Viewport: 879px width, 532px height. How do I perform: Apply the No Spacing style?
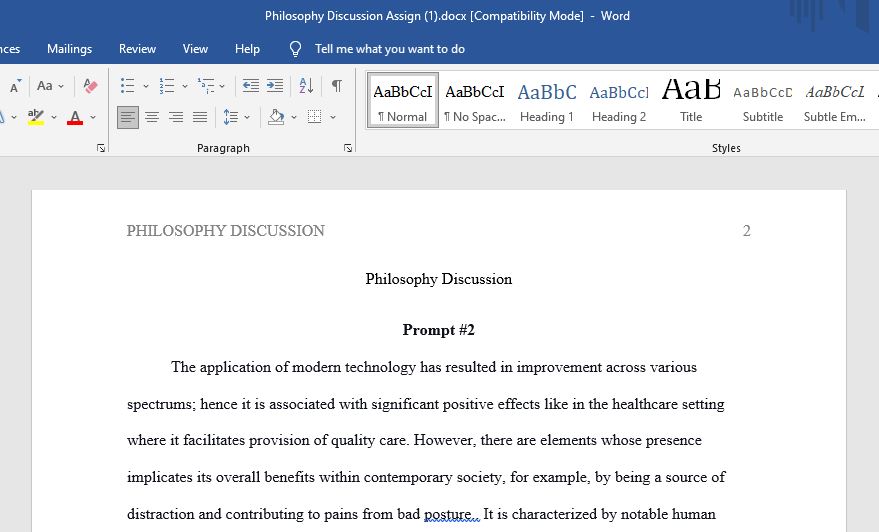pos(475,100)
